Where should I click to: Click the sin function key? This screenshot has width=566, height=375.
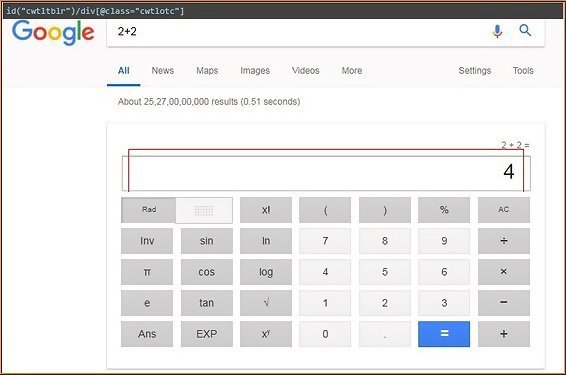pos(207,241)
